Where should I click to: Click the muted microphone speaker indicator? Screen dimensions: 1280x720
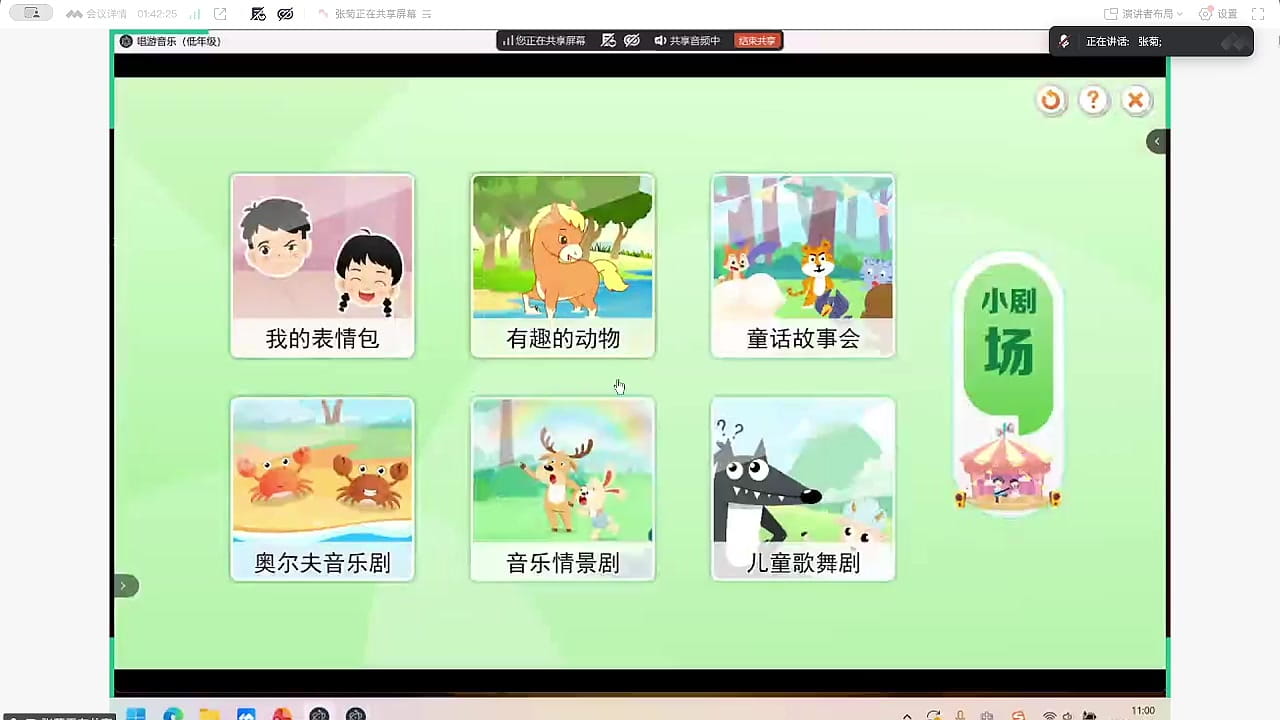pyautogui.click(x=1065, y=41)
